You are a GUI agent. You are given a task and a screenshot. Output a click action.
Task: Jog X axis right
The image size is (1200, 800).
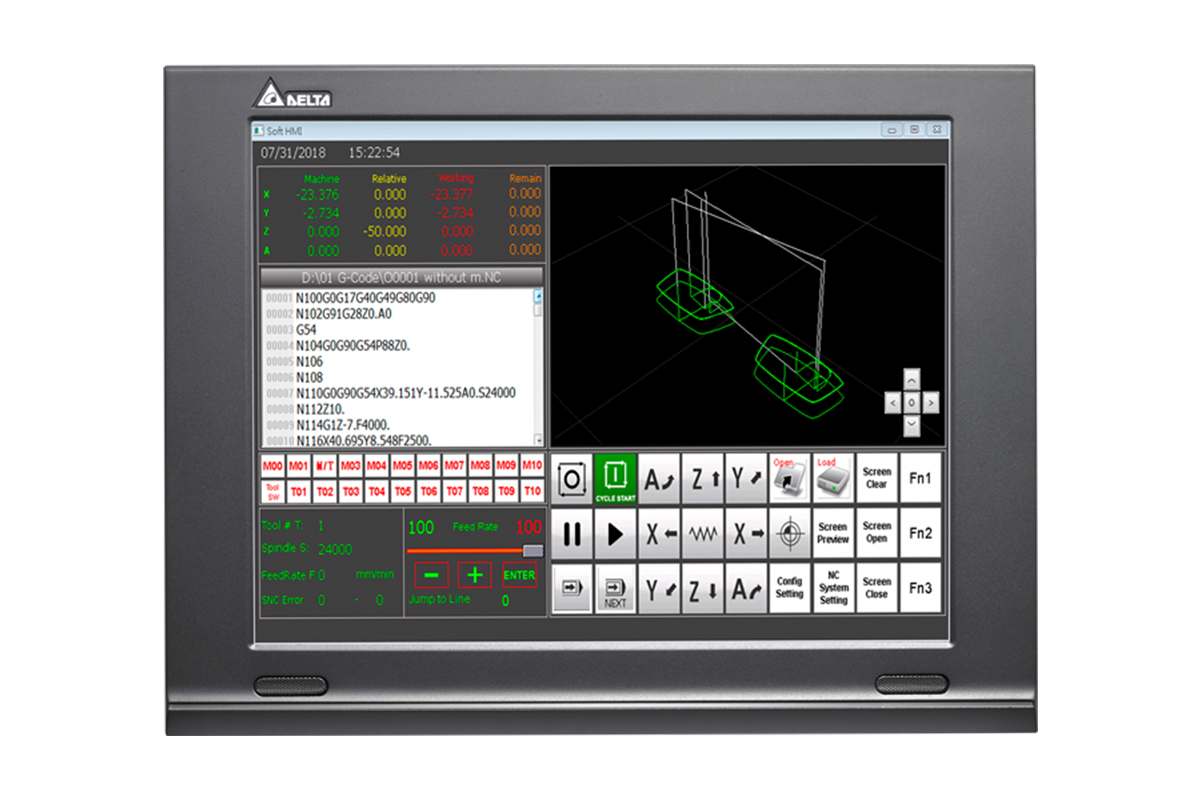coord(747,535)
